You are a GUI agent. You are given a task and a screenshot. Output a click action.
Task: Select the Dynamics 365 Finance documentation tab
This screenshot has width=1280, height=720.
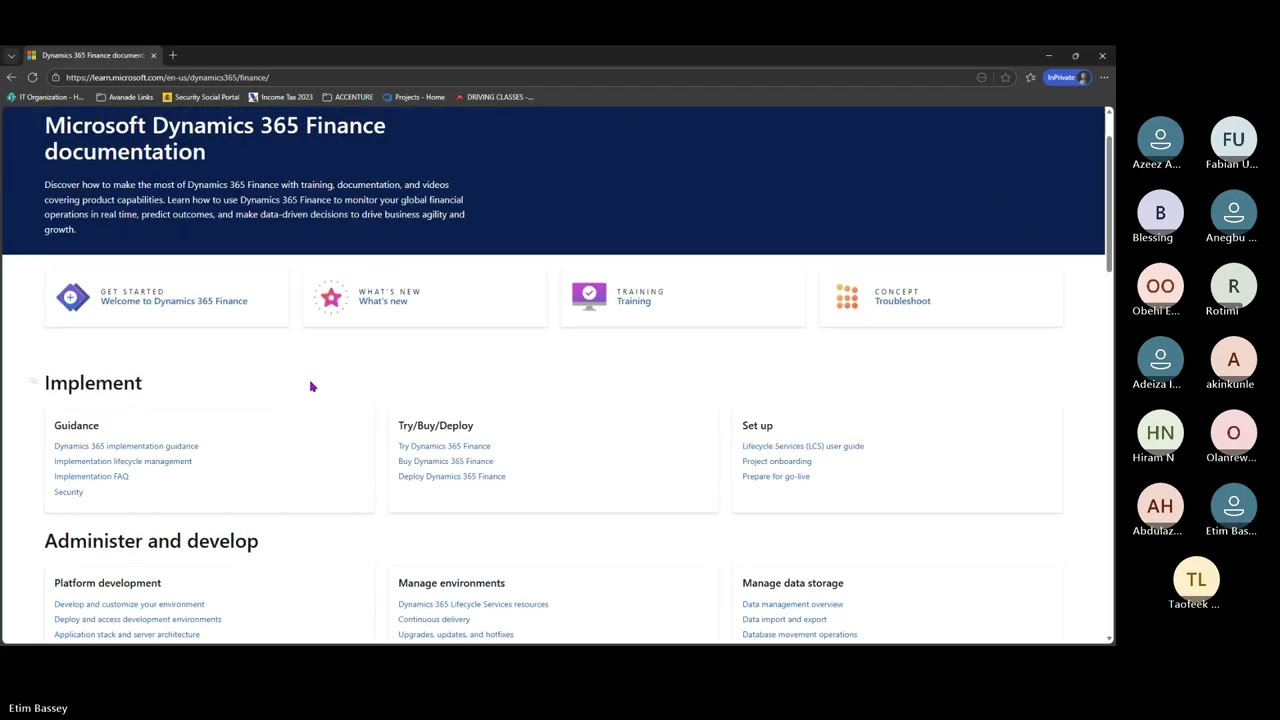click(x=92, y=55)
